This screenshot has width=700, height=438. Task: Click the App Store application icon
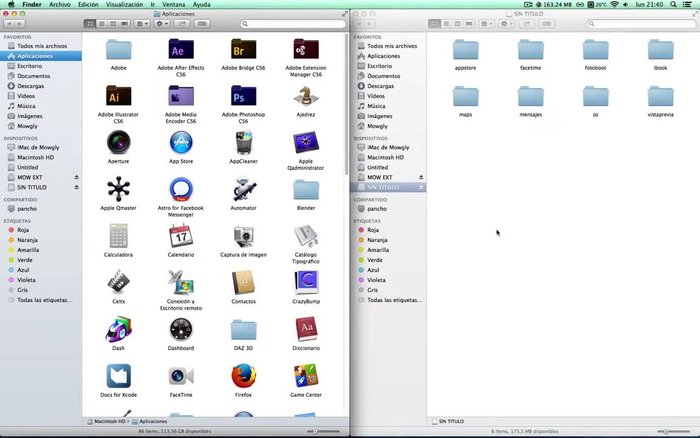(181, 143)
